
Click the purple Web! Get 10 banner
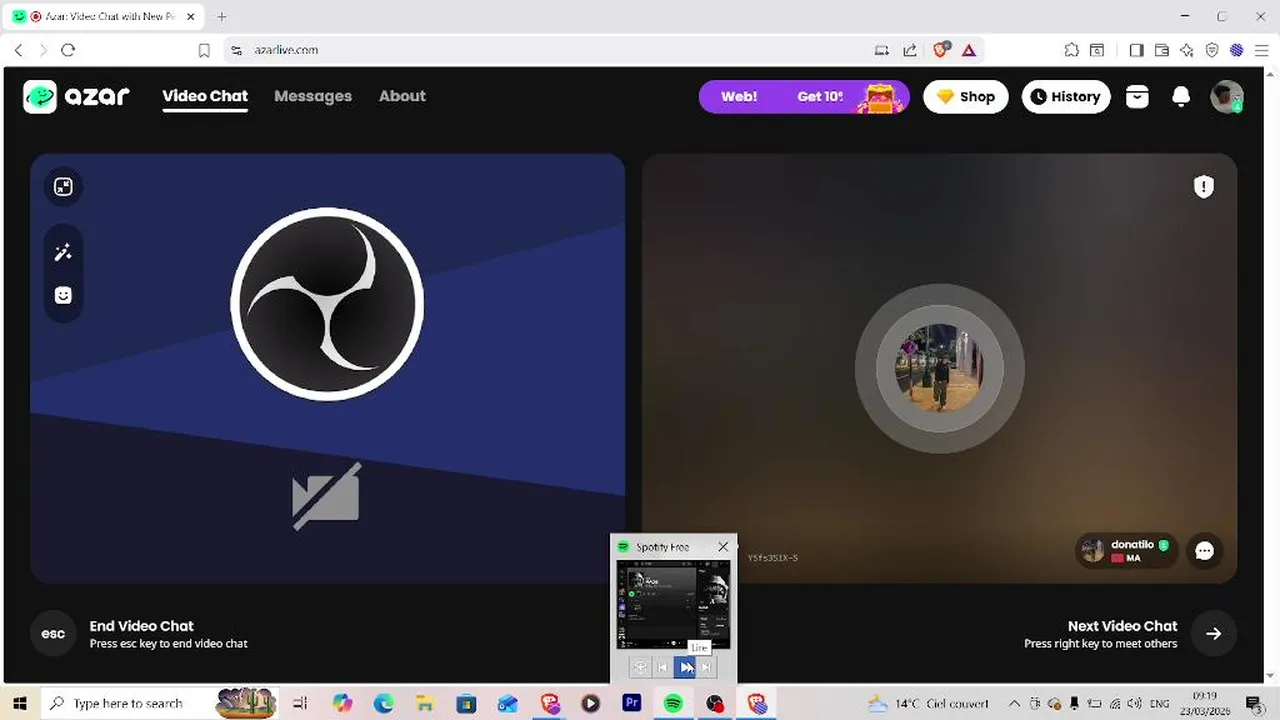(804, 97)
